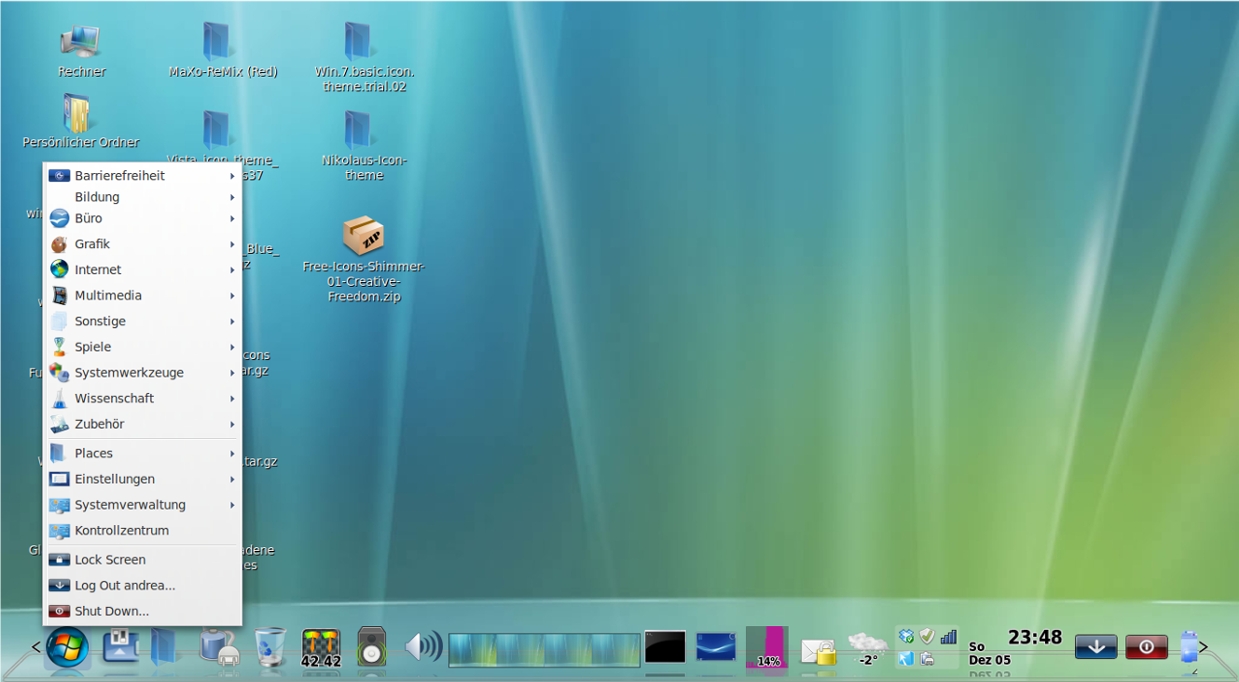The width and height of the screenshot is (1239, 682).
Task: Select the Nikolaus-Icon-theme folder
Action: pos(364,145)
